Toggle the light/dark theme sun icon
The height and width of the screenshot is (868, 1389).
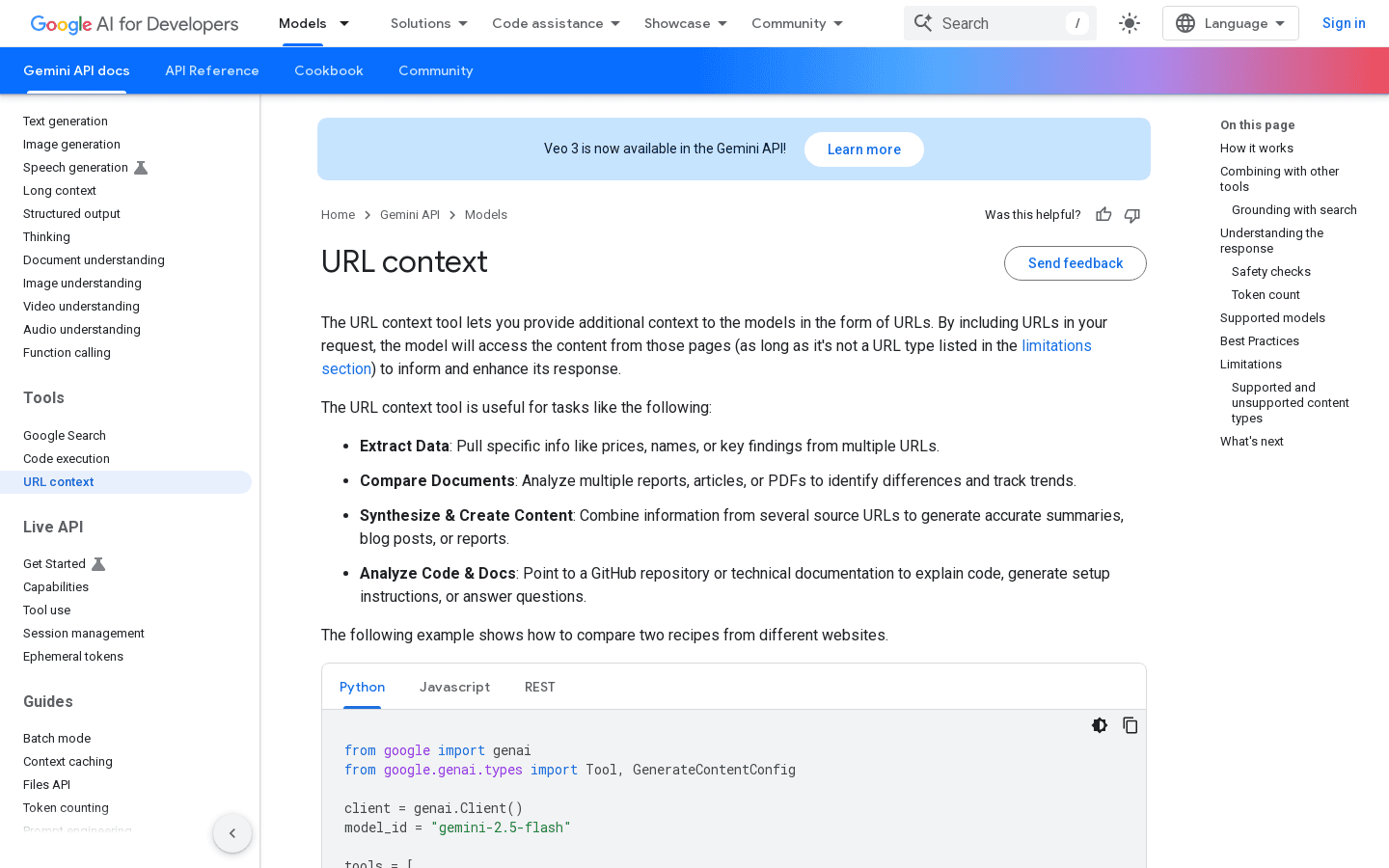pyautogui.click(x=1130, y=23)
